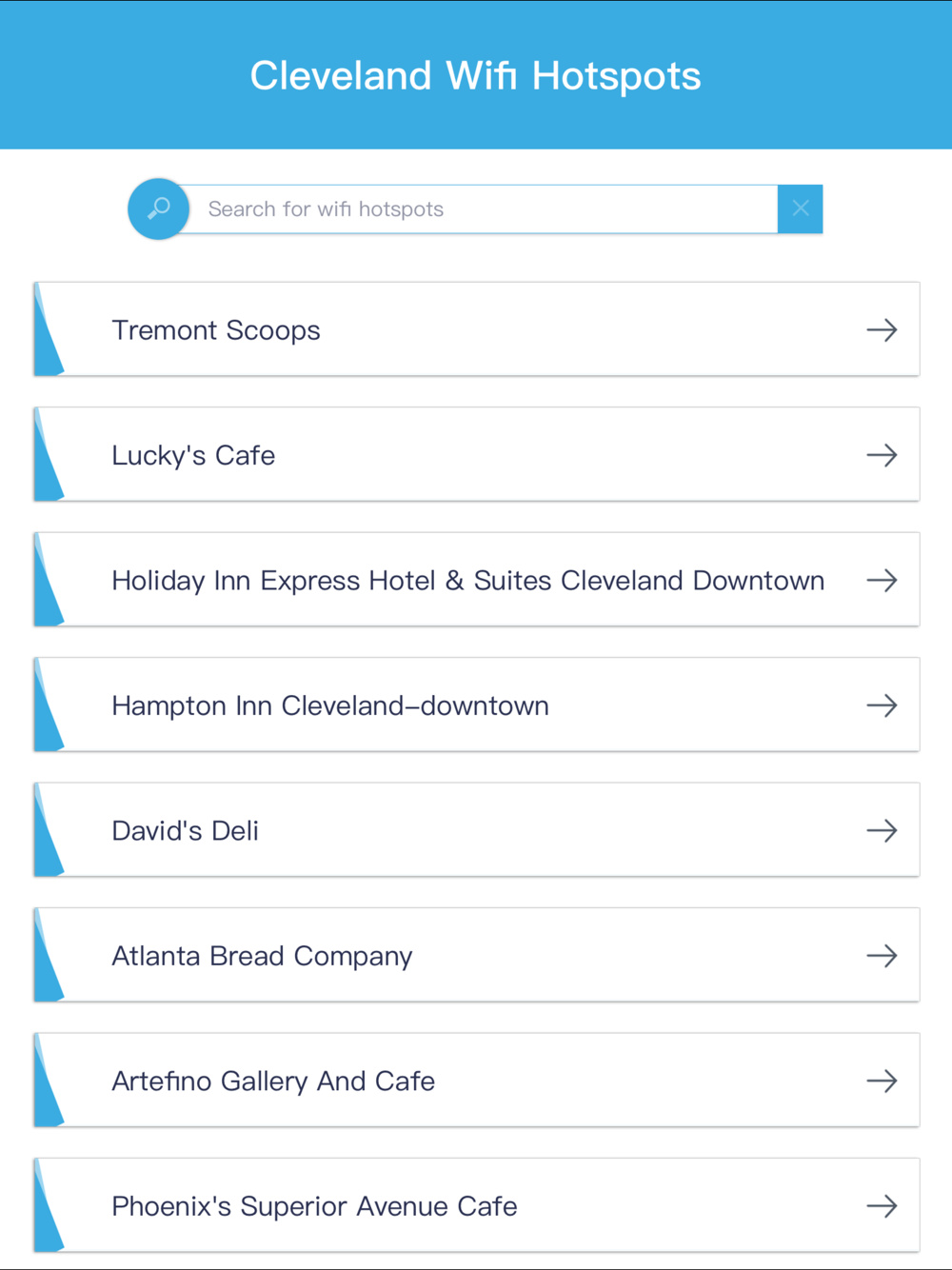
Task: Choose Holiday Inn Express Hotel & Suites entry
Action: (477, 580)
